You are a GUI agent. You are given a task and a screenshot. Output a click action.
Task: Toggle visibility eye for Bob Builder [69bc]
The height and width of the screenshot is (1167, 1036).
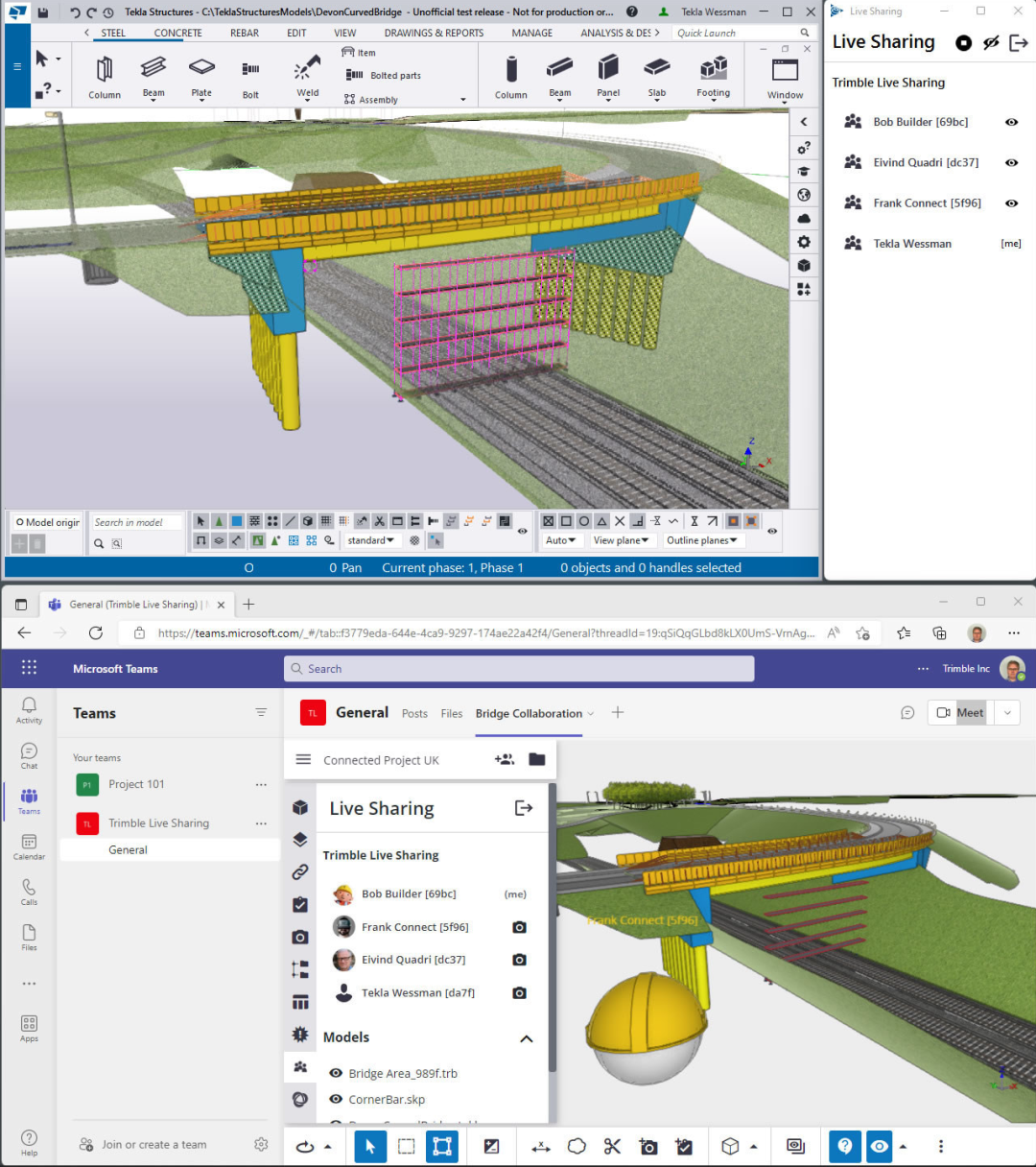click(1011, 122)
